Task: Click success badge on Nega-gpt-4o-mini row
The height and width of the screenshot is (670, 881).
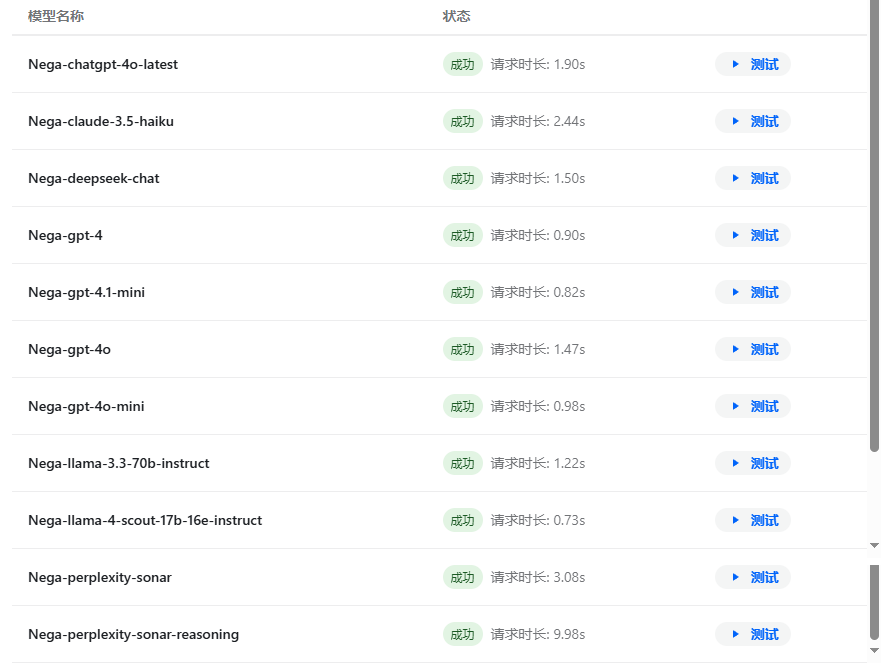Action: point(462,406)
